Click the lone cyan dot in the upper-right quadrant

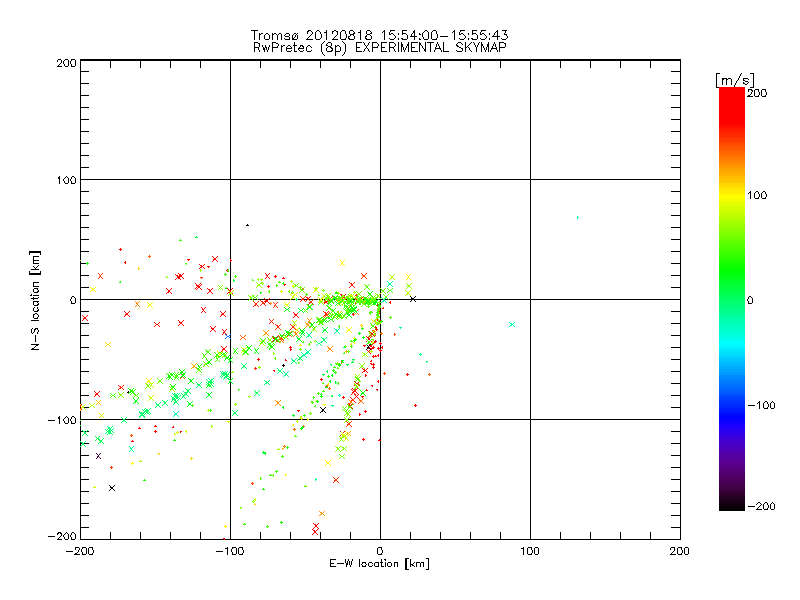tap(578, 217)
